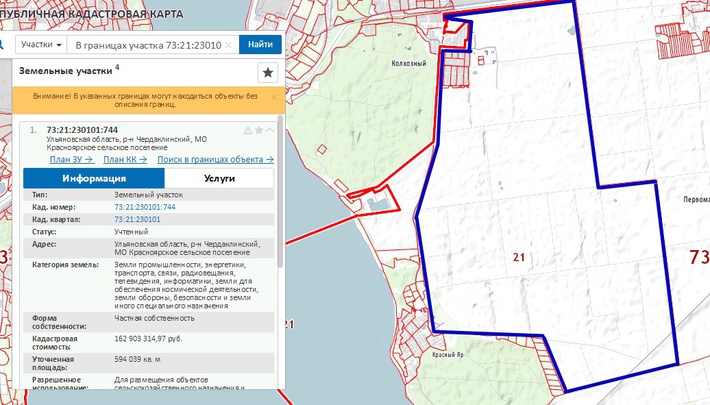Add parcel 73:21:230101:744 to favorites star
710x405 pixels.
pos(259,130)
